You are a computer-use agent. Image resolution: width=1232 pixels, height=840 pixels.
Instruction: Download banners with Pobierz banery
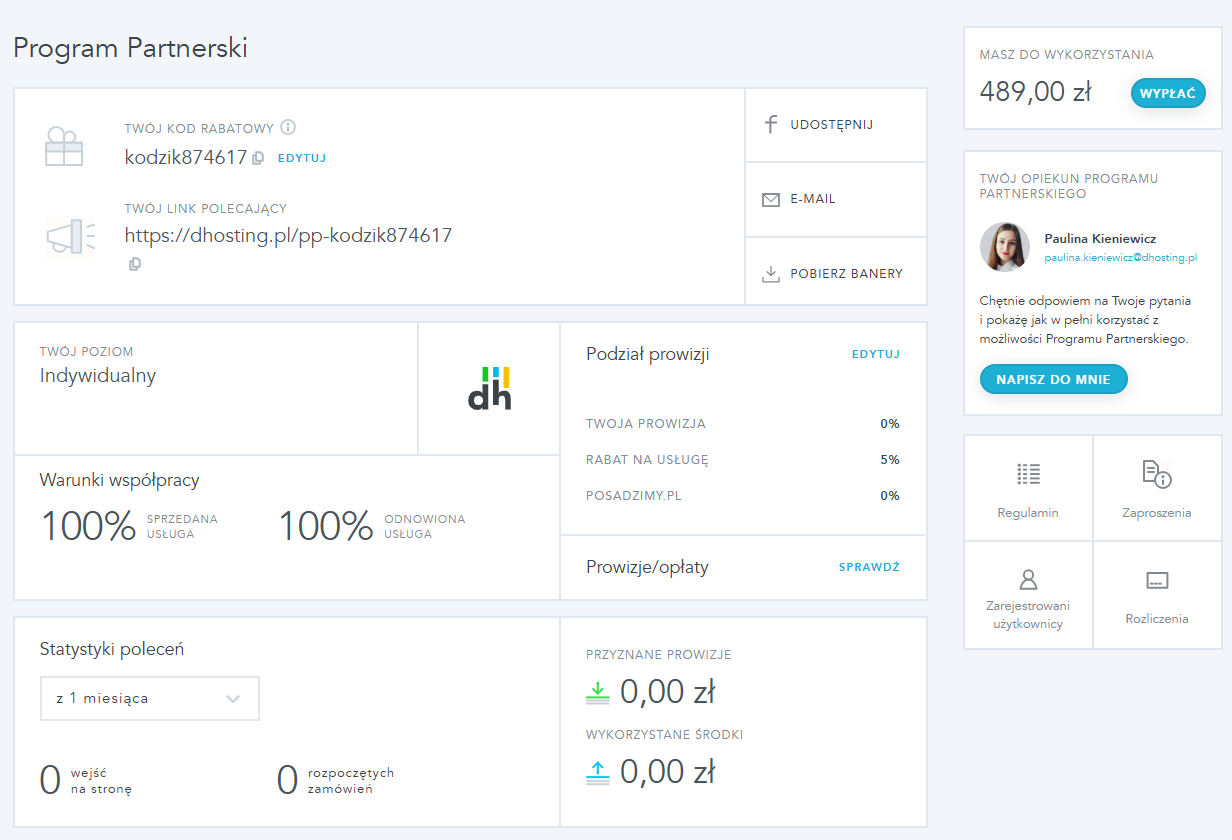835,274
